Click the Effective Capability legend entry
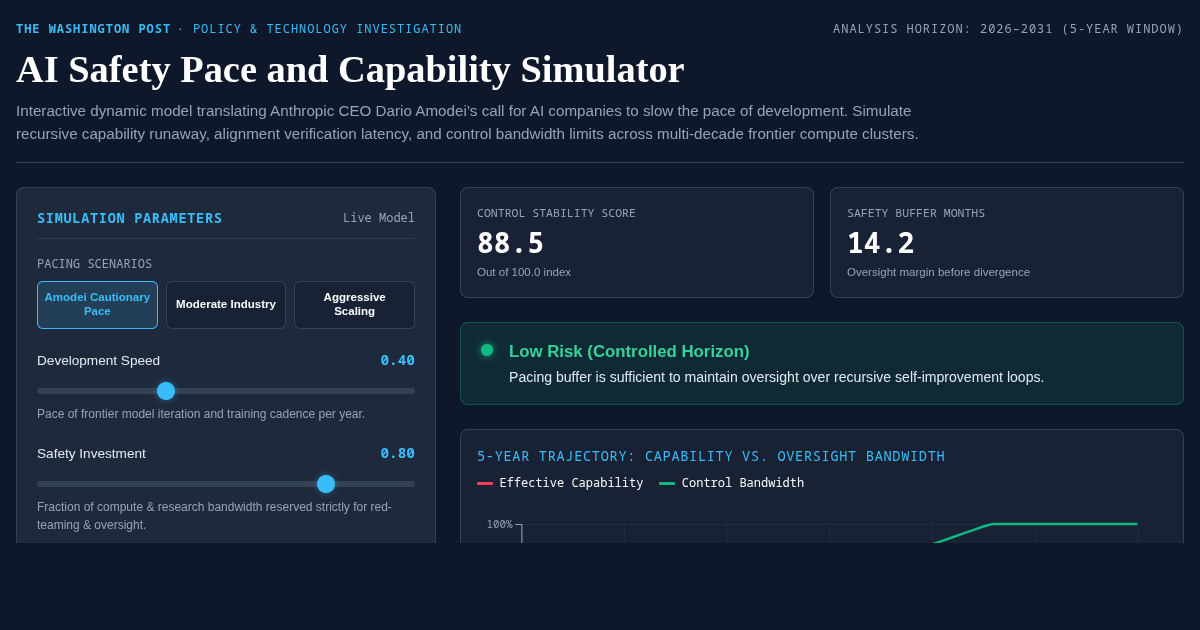 (560, 483)
